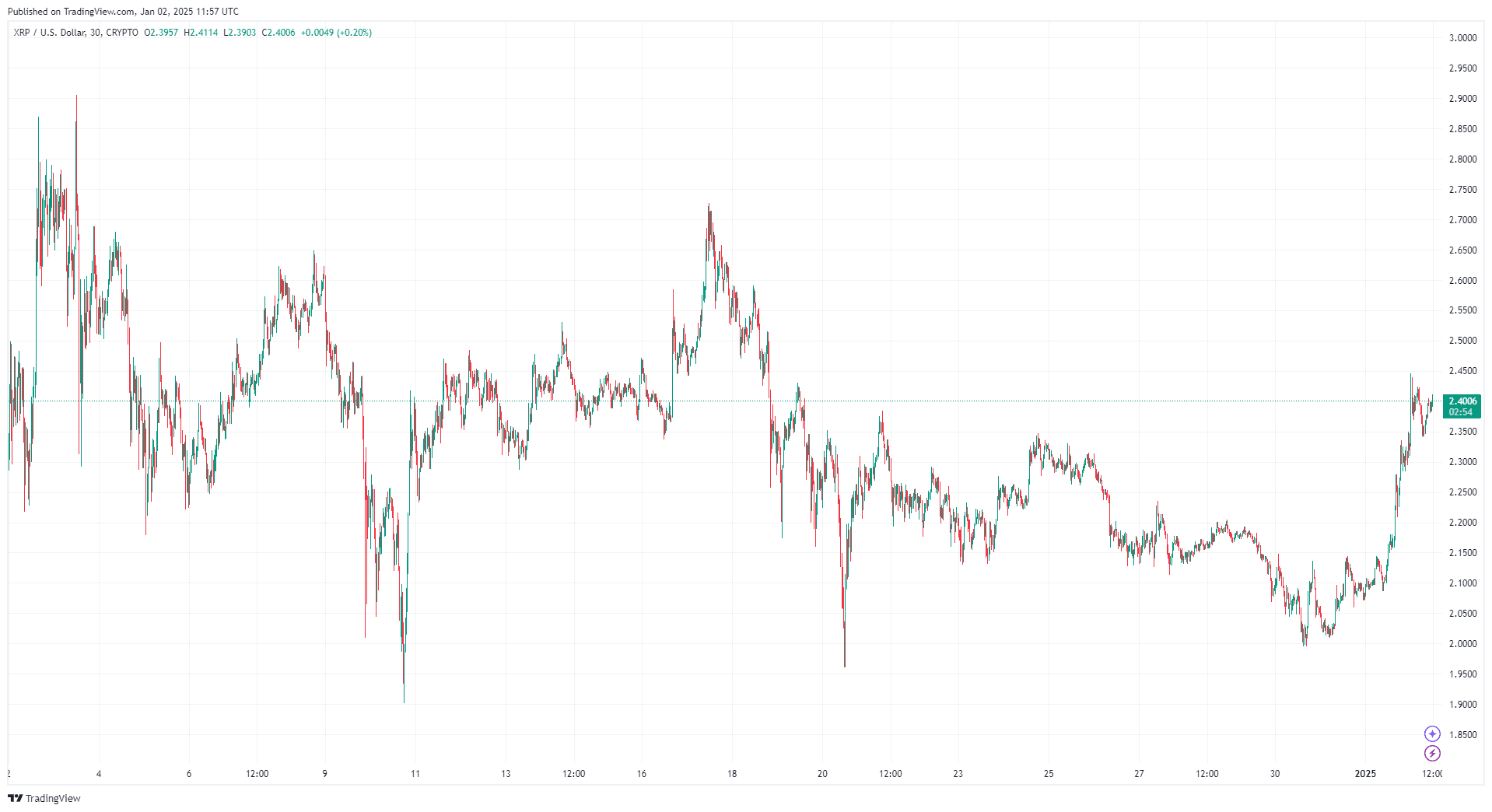The image size is (1492, 812).
Task: Click date label 18 on time axis
Action: tap(732, 774)
